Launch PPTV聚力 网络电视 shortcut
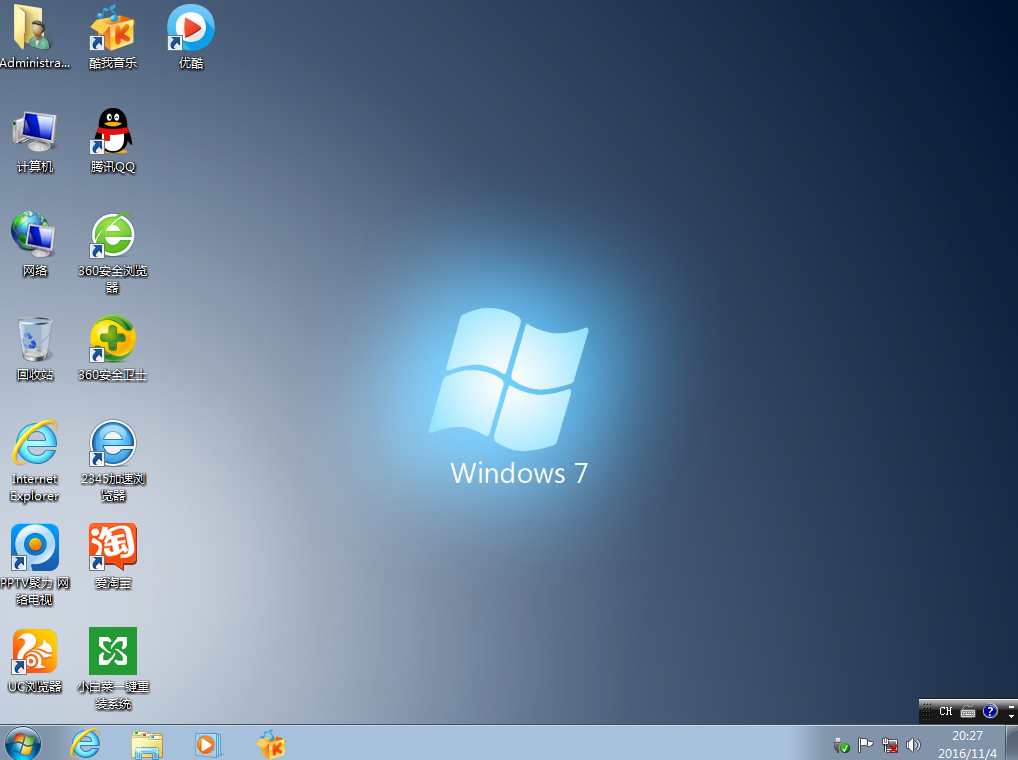Screen dimensions: 1018x760 [34, 565]
